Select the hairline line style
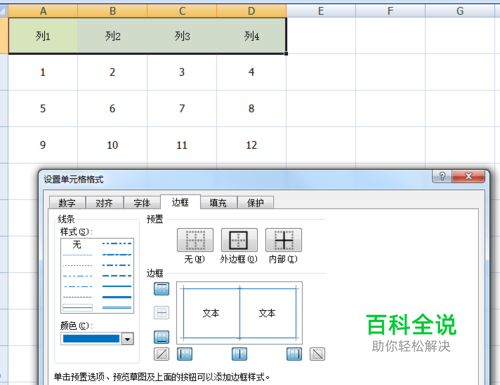500x385 pixels. (77, 255)
